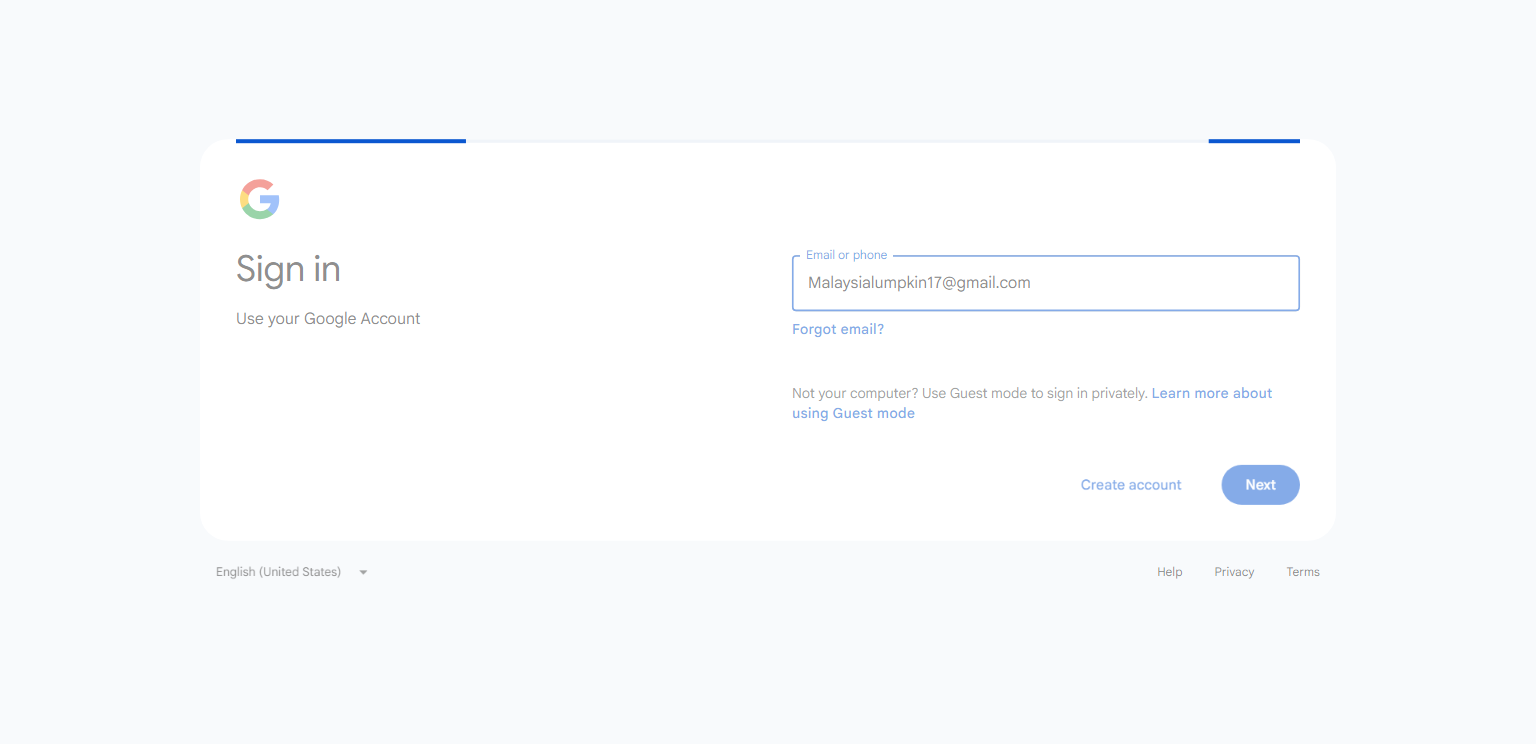Click the blue Next button
1536x744 pixels.
tap(1260, 485)
